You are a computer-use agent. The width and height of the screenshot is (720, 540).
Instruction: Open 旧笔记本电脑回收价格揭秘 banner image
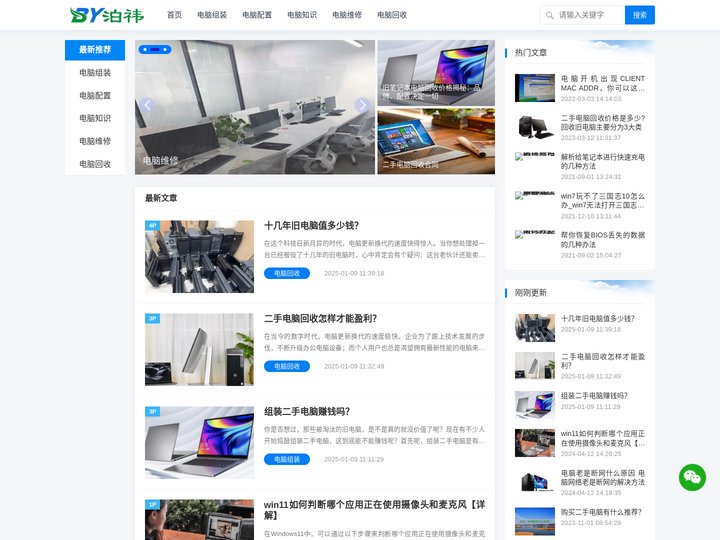[436, 73]
